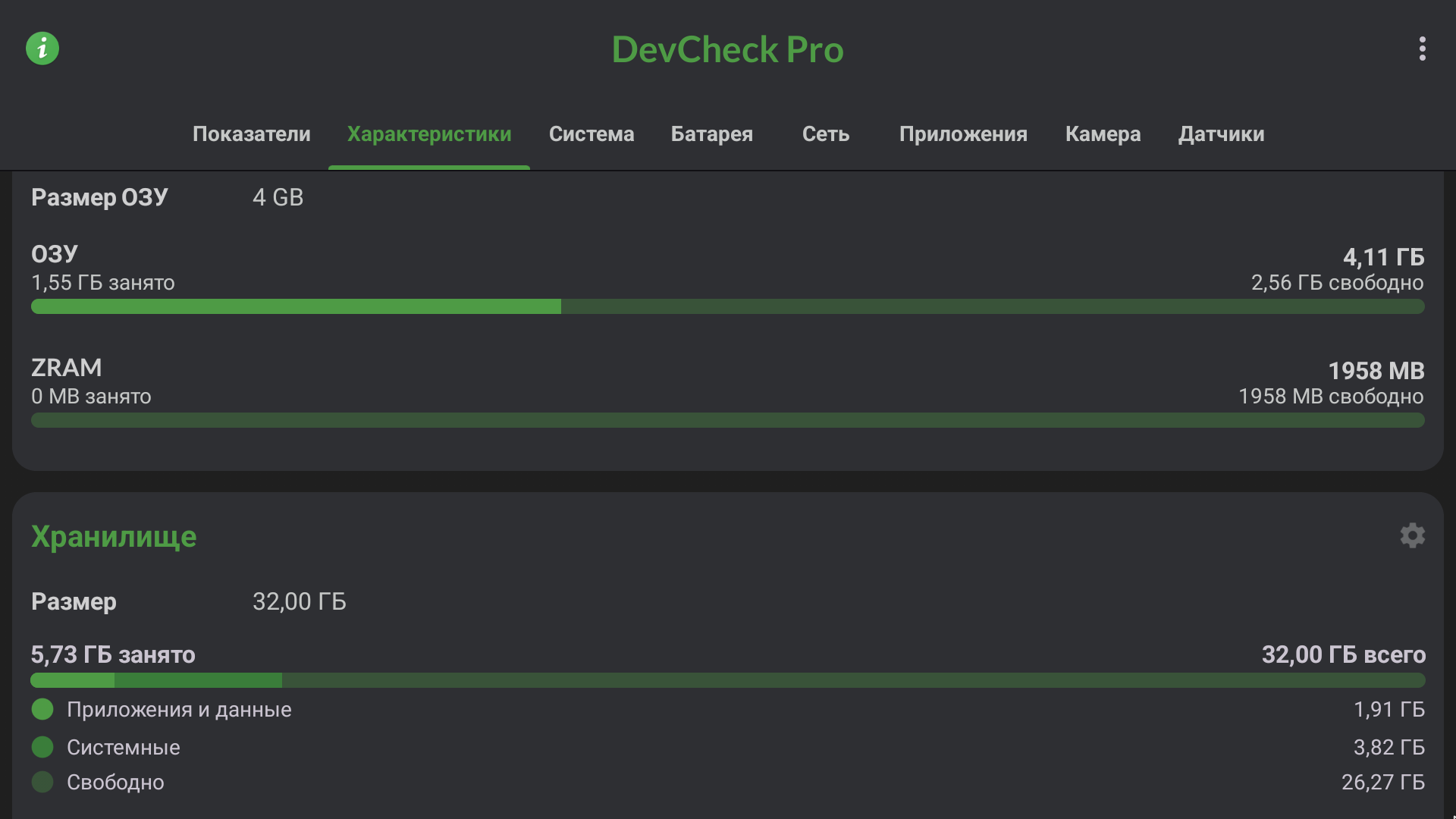1456x819 pixels.
Task: Open the three-dot overflow menu
Action: (x=1422, y=49)
